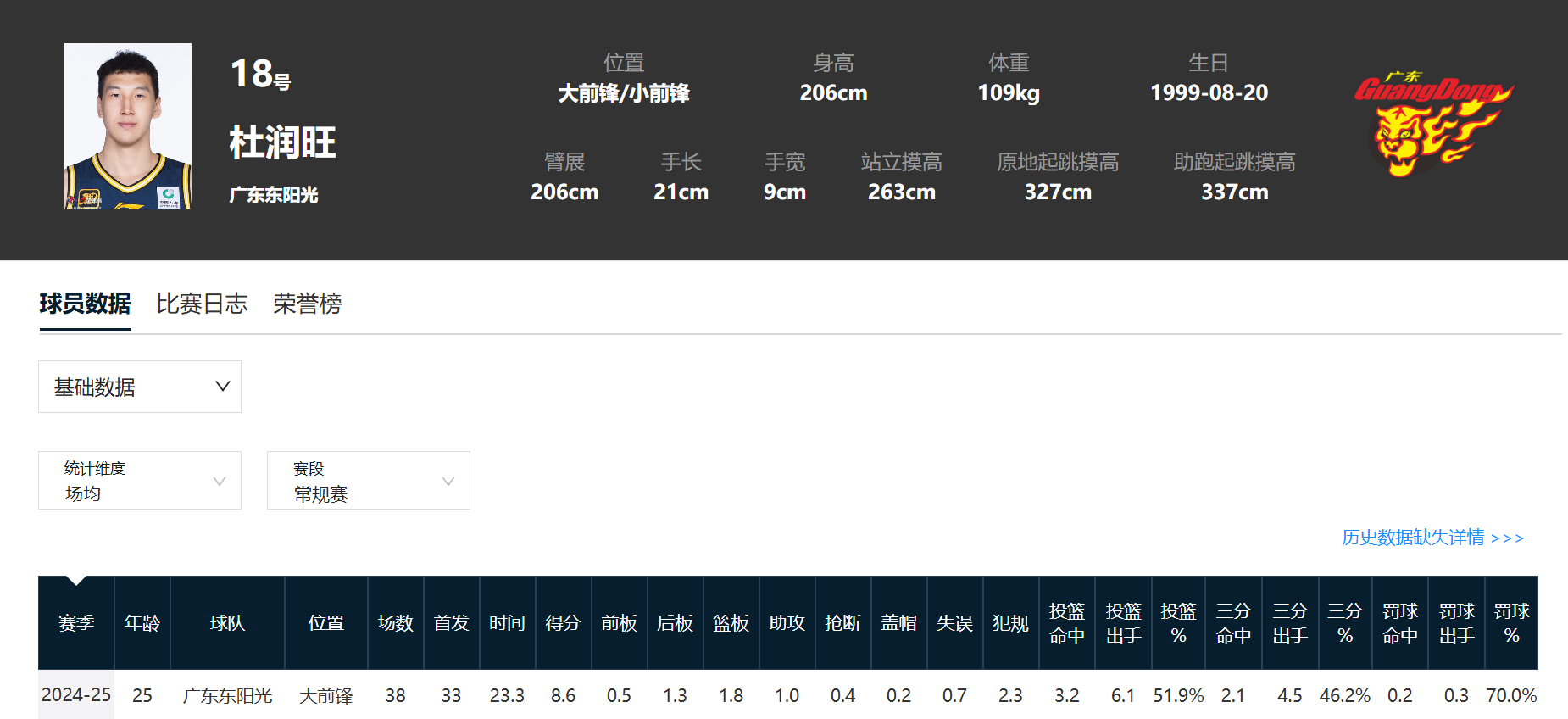This screenshot has width=1568, height=719.
Task: Click the 广东东阳光 cell in the stats row
Action: point(227,696)
